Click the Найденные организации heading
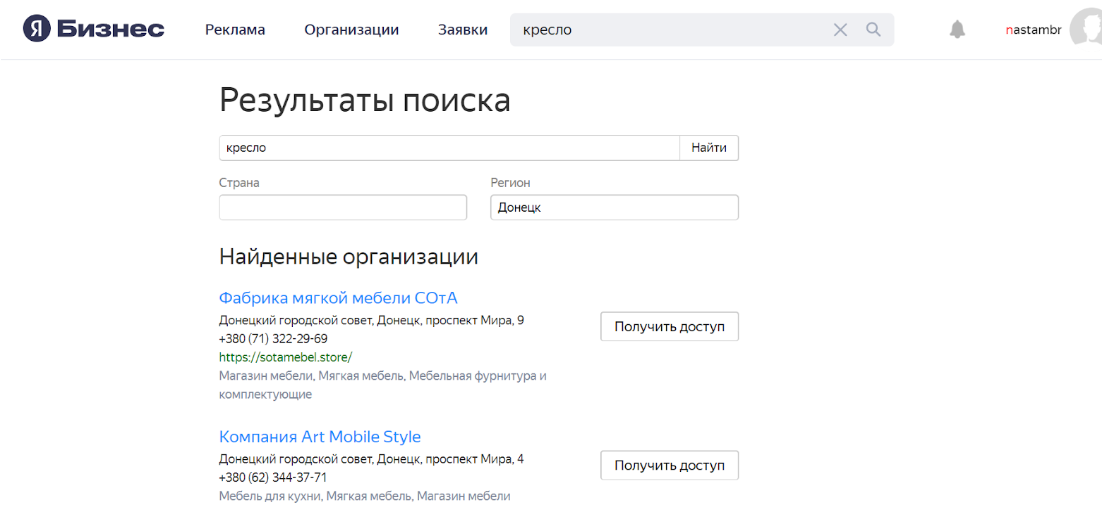This screenshot has width=1102, height=514. 349,257
